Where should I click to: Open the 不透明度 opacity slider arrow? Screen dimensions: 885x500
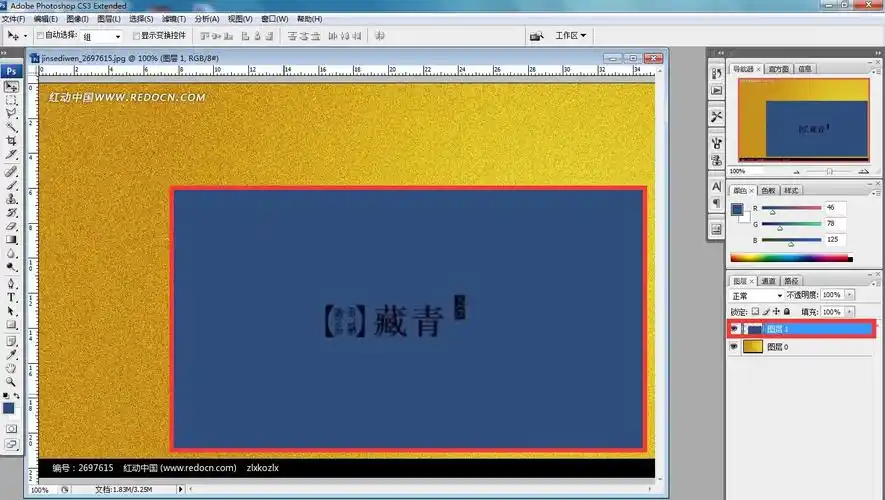849,295
